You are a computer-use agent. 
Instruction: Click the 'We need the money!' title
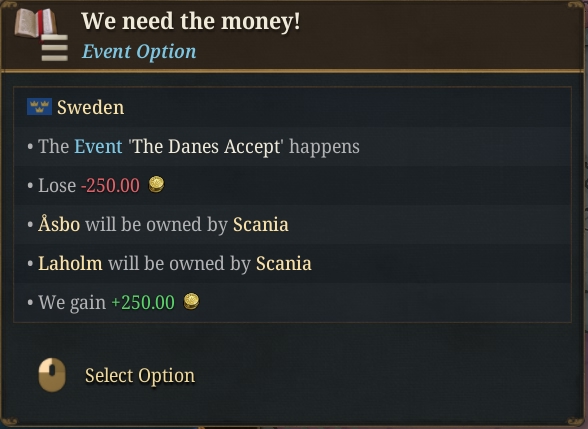coord(190,21)
